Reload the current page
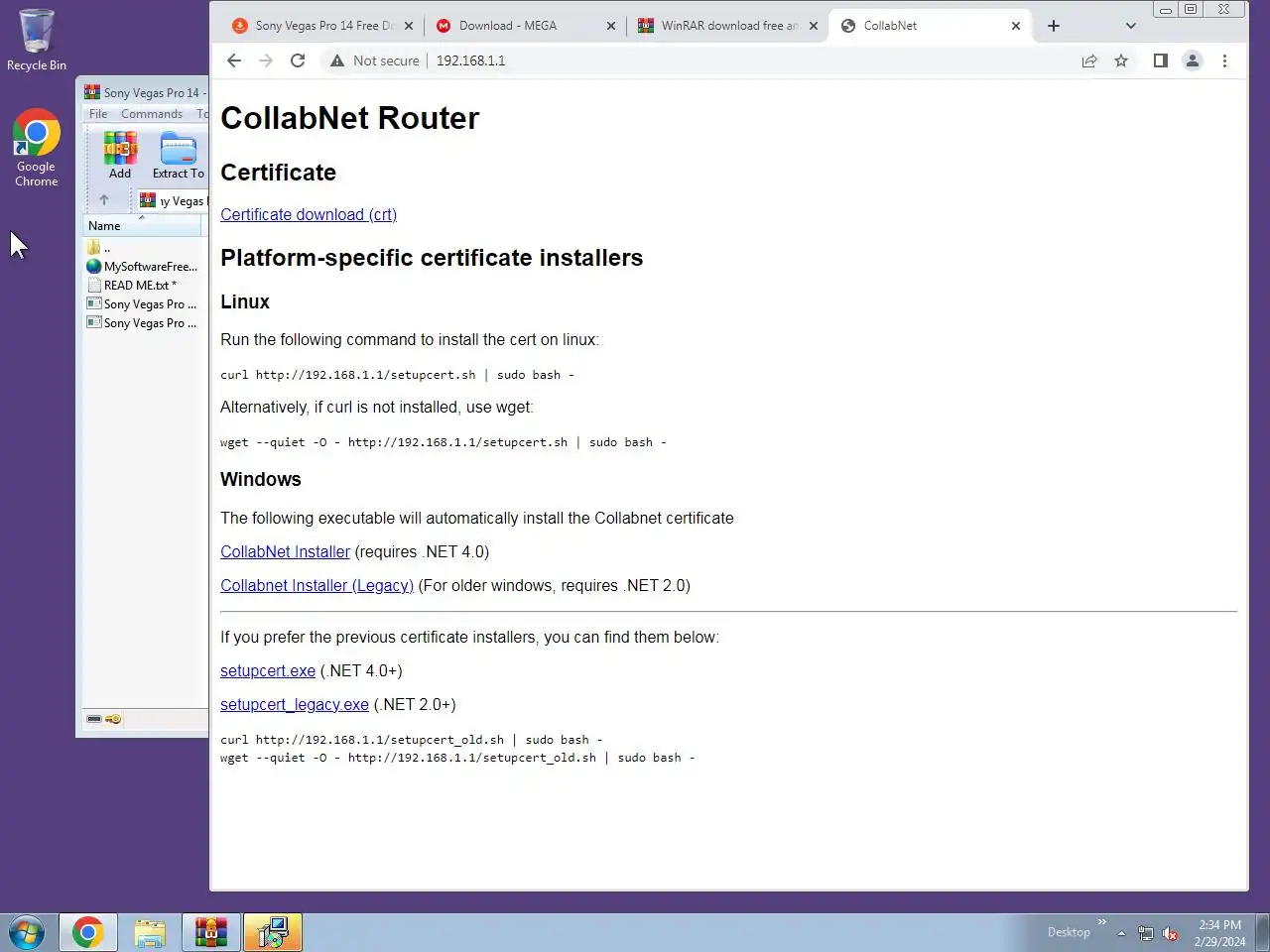The image size is (1270, 952). (298, 60)
